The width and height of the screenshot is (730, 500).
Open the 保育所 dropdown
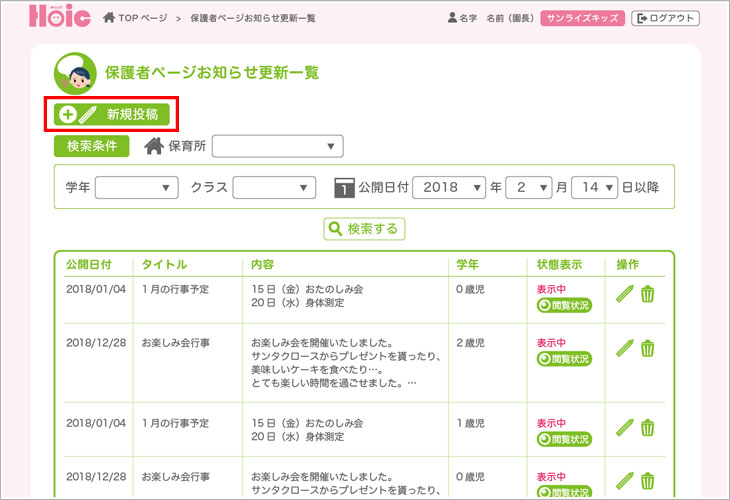[277, 147]
